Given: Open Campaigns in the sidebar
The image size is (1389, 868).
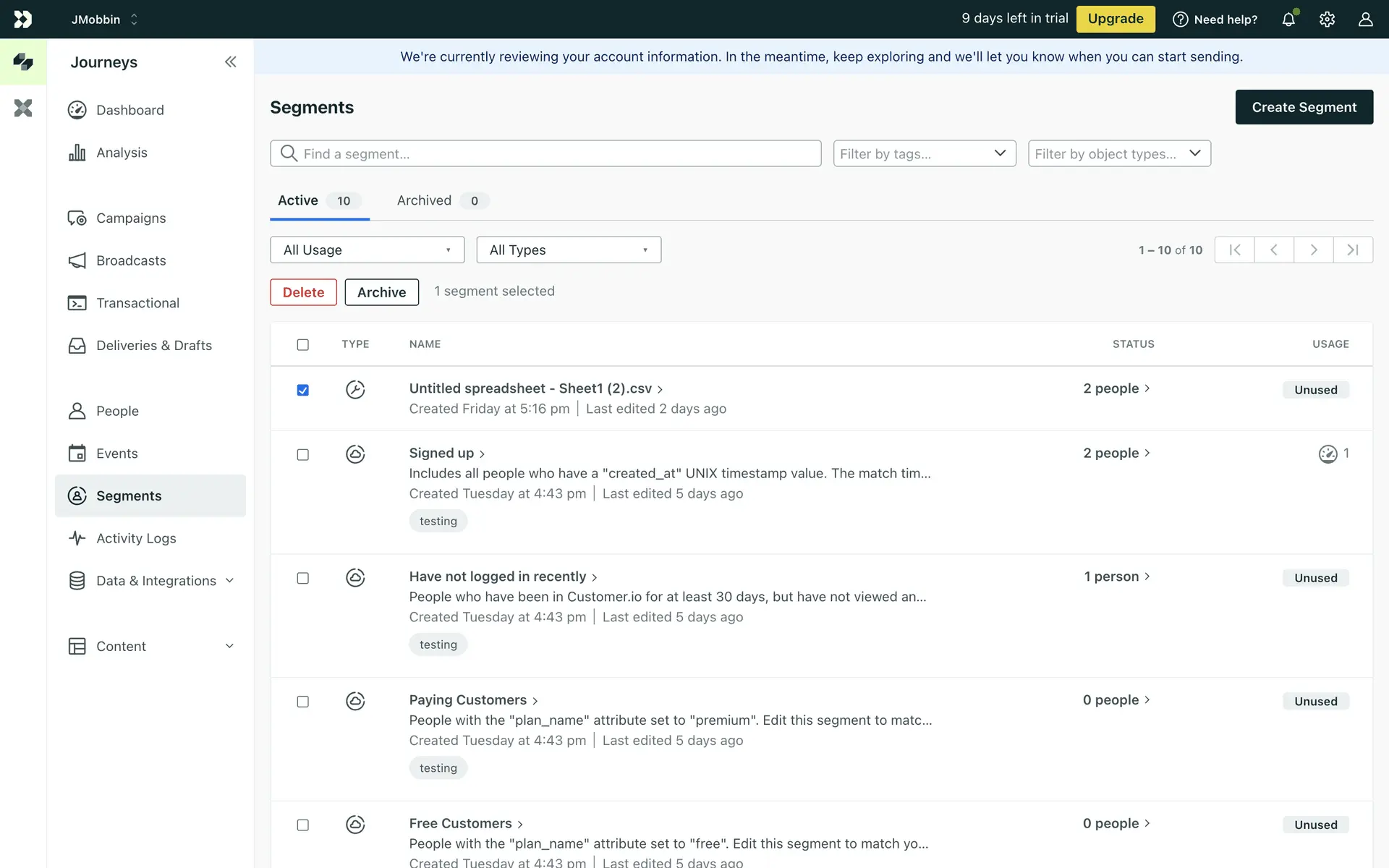Looking at the screenshot, I should click(130, 218).
